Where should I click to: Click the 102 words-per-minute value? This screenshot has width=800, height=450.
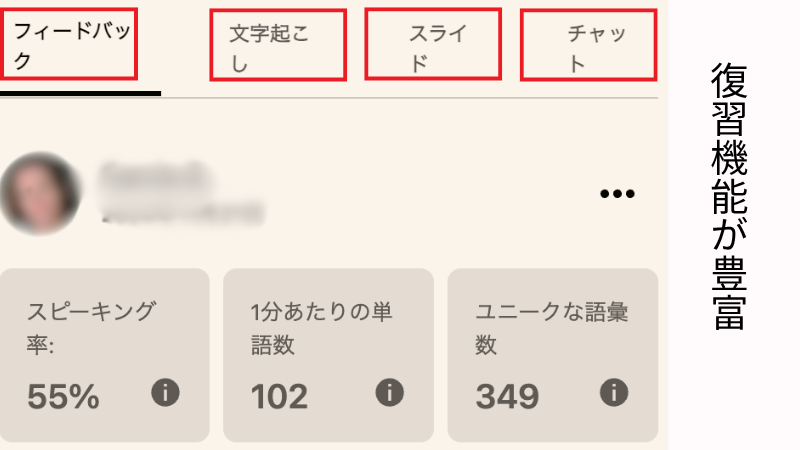point(279,396)
